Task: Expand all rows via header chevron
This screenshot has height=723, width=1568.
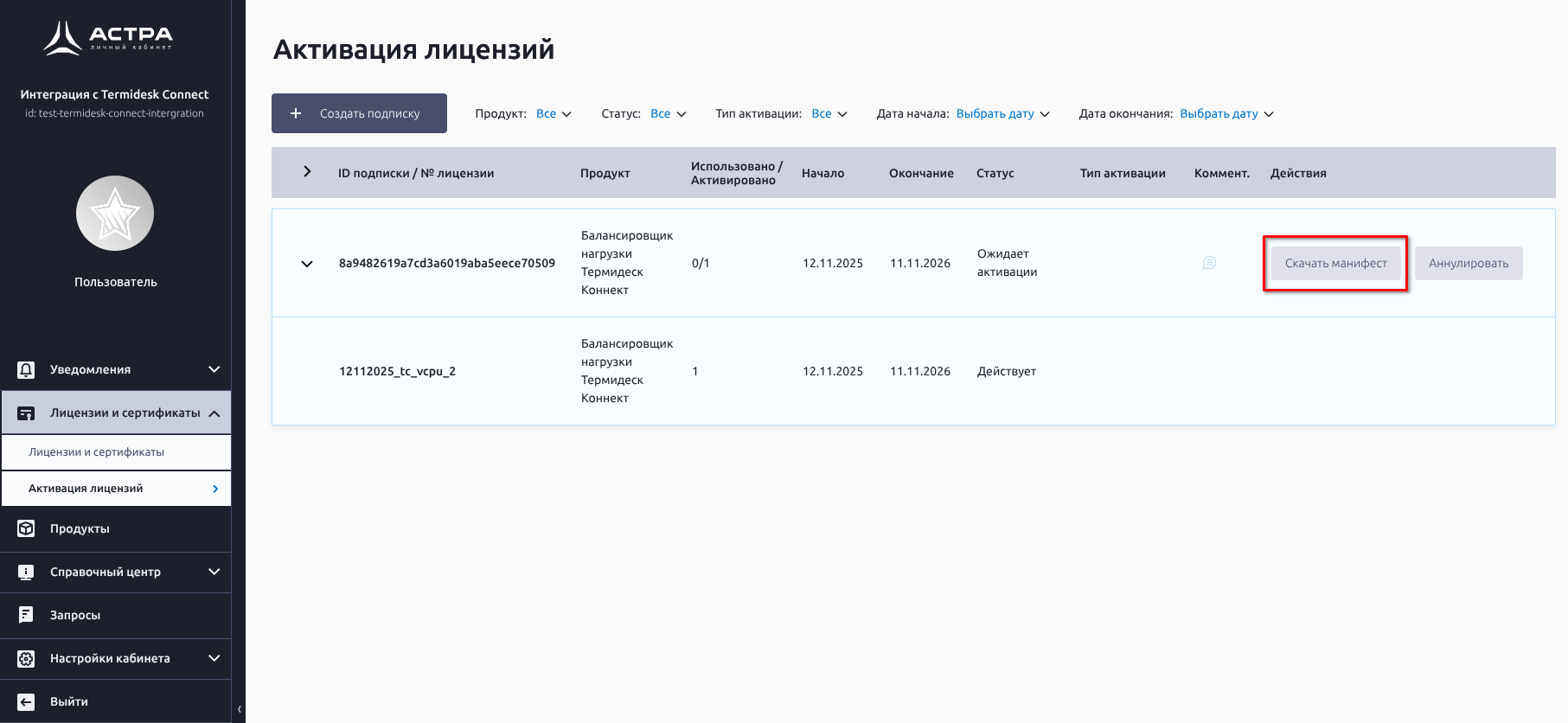Action: pos(307,172)
